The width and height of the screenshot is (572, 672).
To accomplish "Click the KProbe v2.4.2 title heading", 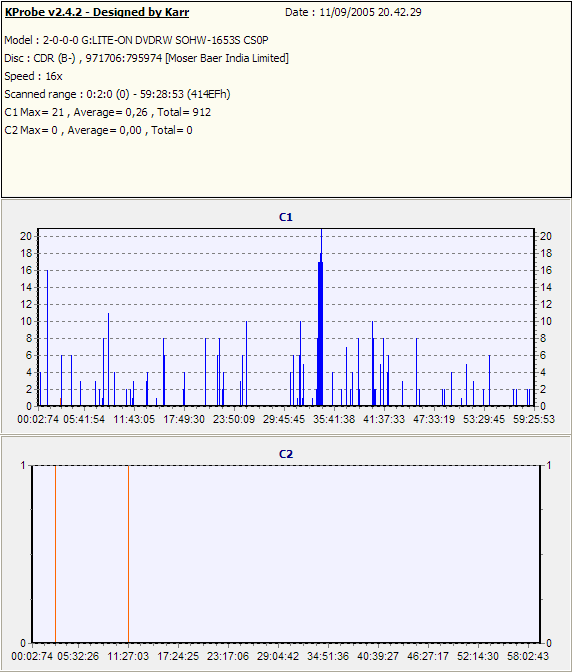I will coord(97,12).
